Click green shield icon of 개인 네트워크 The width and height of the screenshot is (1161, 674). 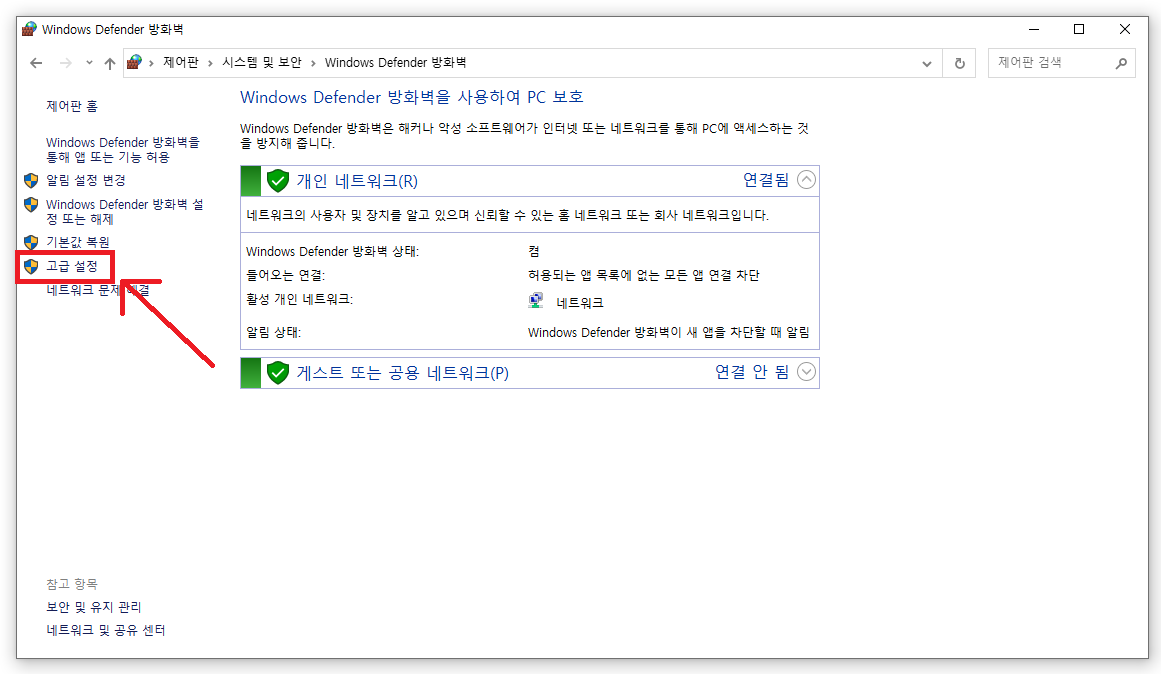click(278, 181)
